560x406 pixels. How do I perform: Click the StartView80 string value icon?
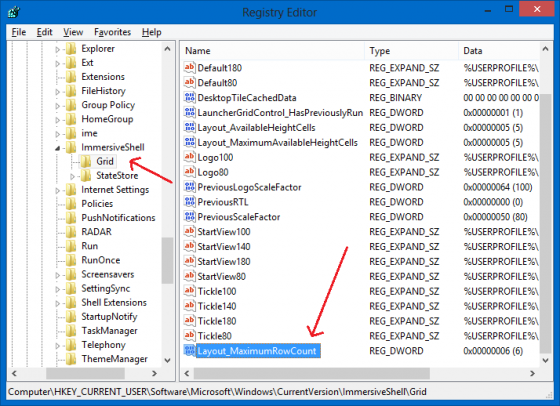[189, 276]
